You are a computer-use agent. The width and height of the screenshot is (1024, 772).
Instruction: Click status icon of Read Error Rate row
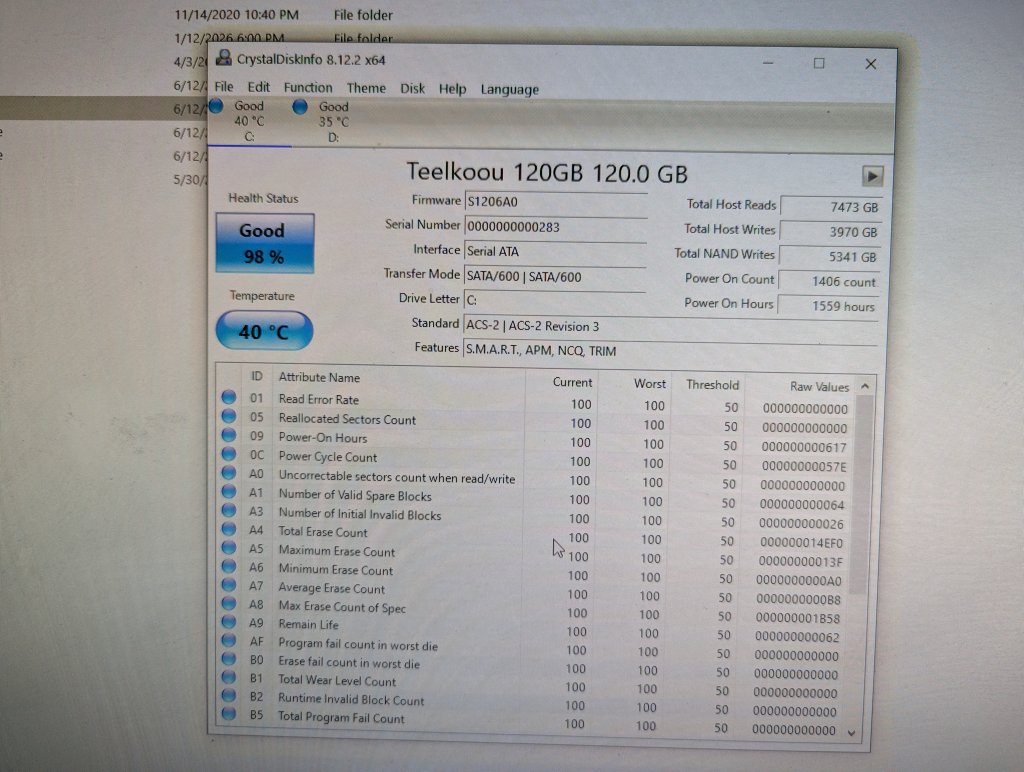[229, 396]
